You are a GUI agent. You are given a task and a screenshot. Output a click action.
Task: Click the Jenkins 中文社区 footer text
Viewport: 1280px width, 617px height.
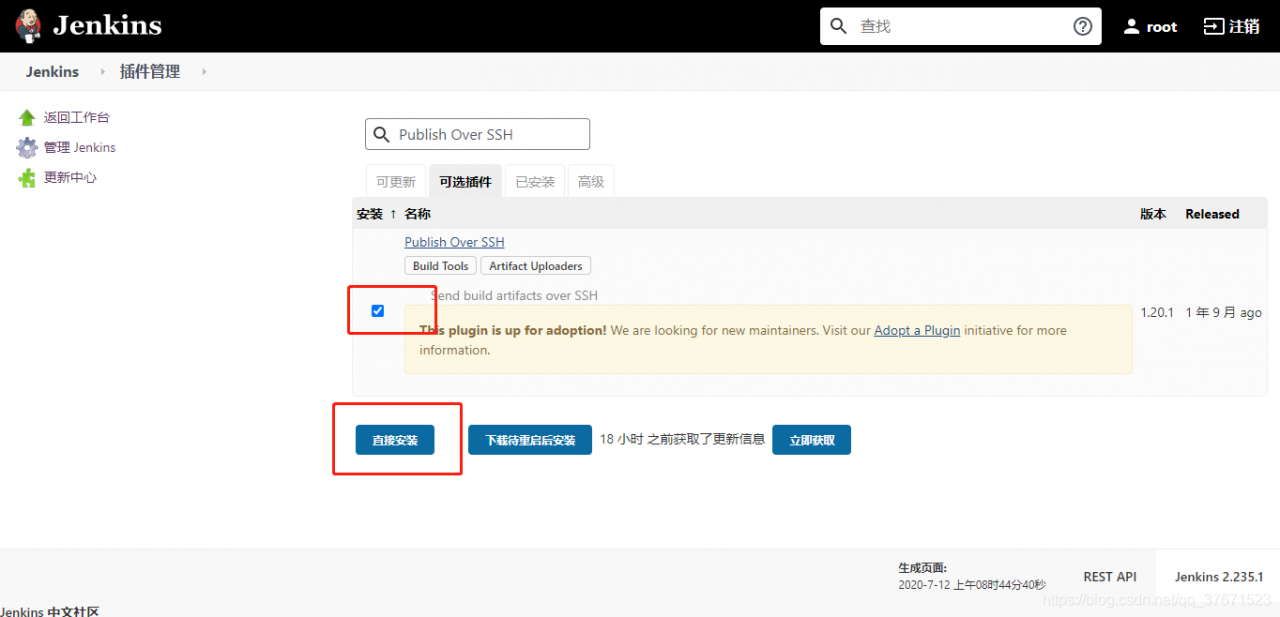(50, 611)
